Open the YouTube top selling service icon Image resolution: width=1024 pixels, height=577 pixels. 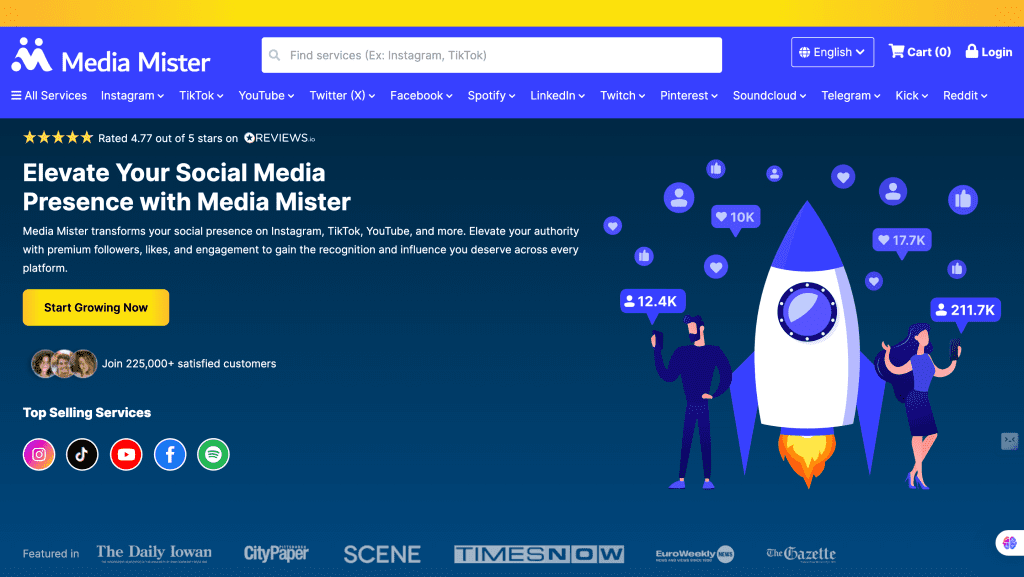(126, 455)
